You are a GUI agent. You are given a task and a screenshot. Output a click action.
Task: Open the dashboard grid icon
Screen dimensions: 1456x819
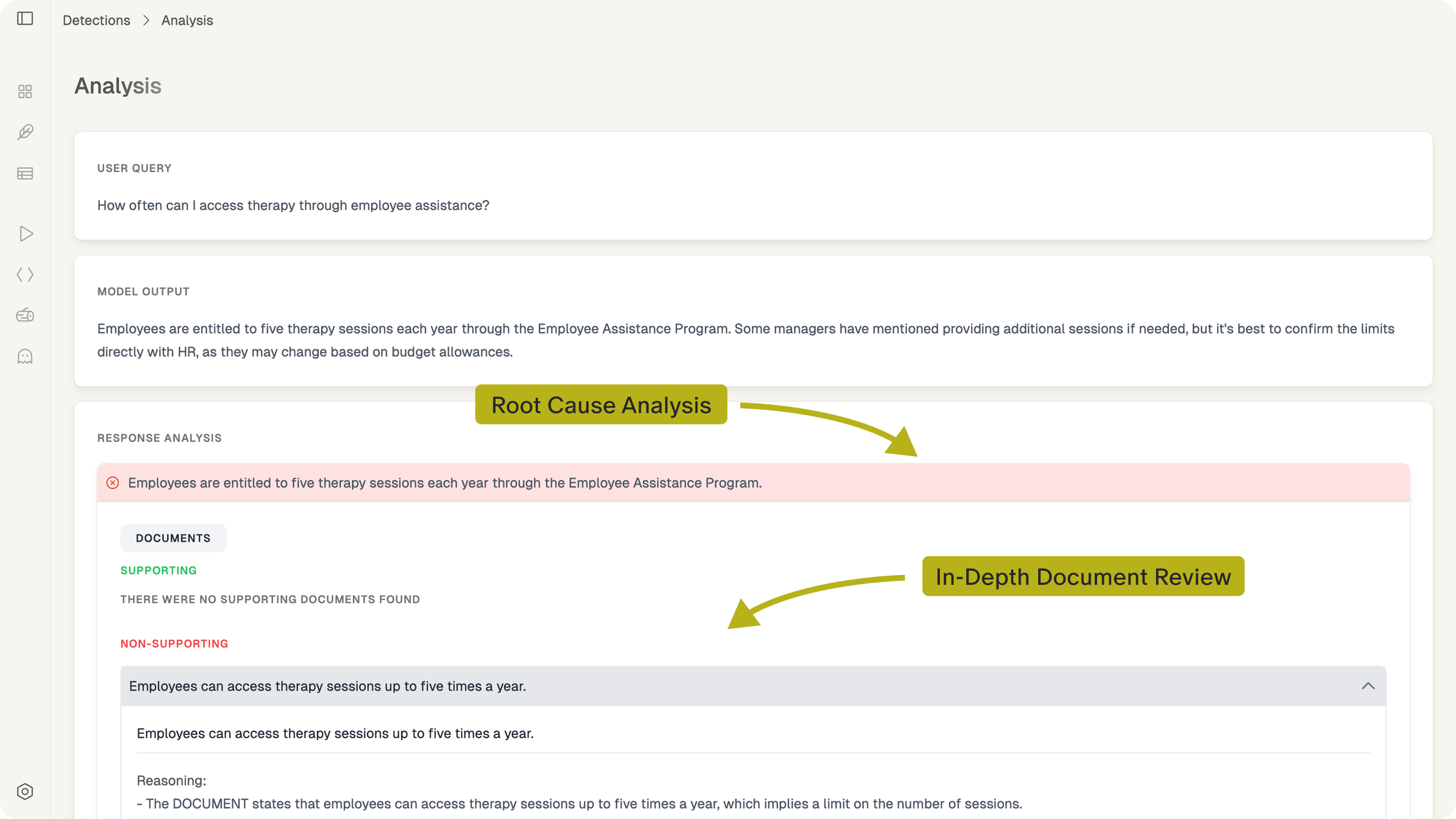pyautogui.click(x=25, y=92)
